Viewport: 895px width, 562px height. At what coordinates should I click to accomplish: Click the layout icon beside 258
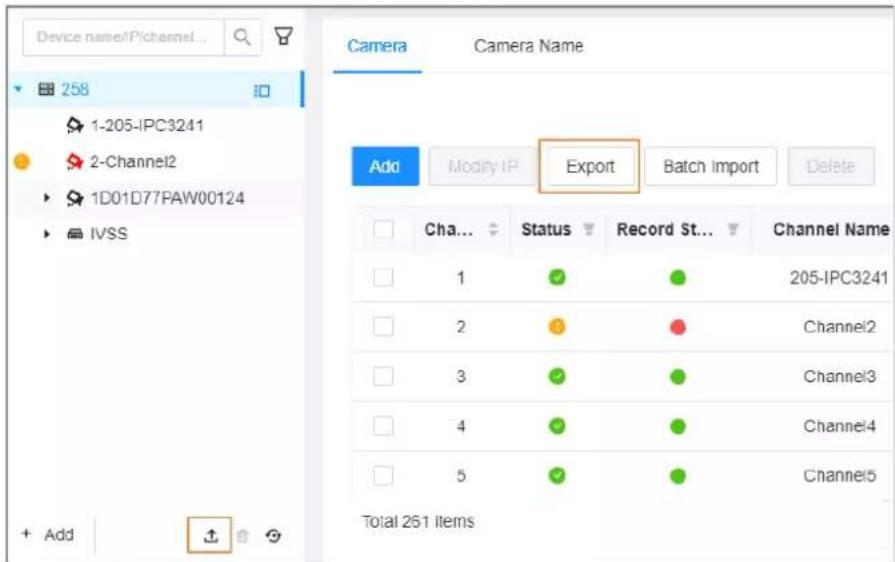pyautogui.click(x=261, y=91)
